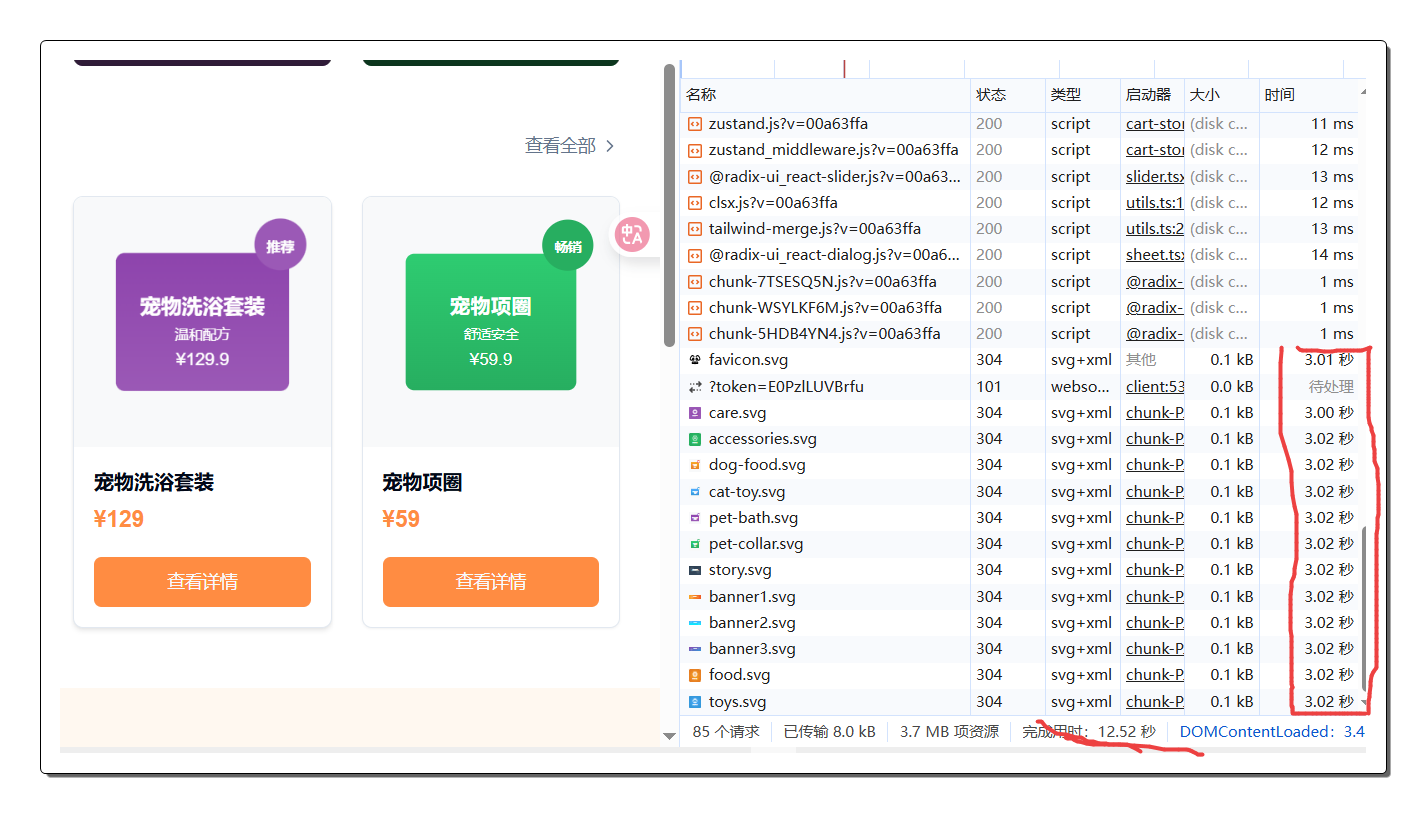
Task: Select zustand_middleware.js request row
Action: tap(1022, 150)
